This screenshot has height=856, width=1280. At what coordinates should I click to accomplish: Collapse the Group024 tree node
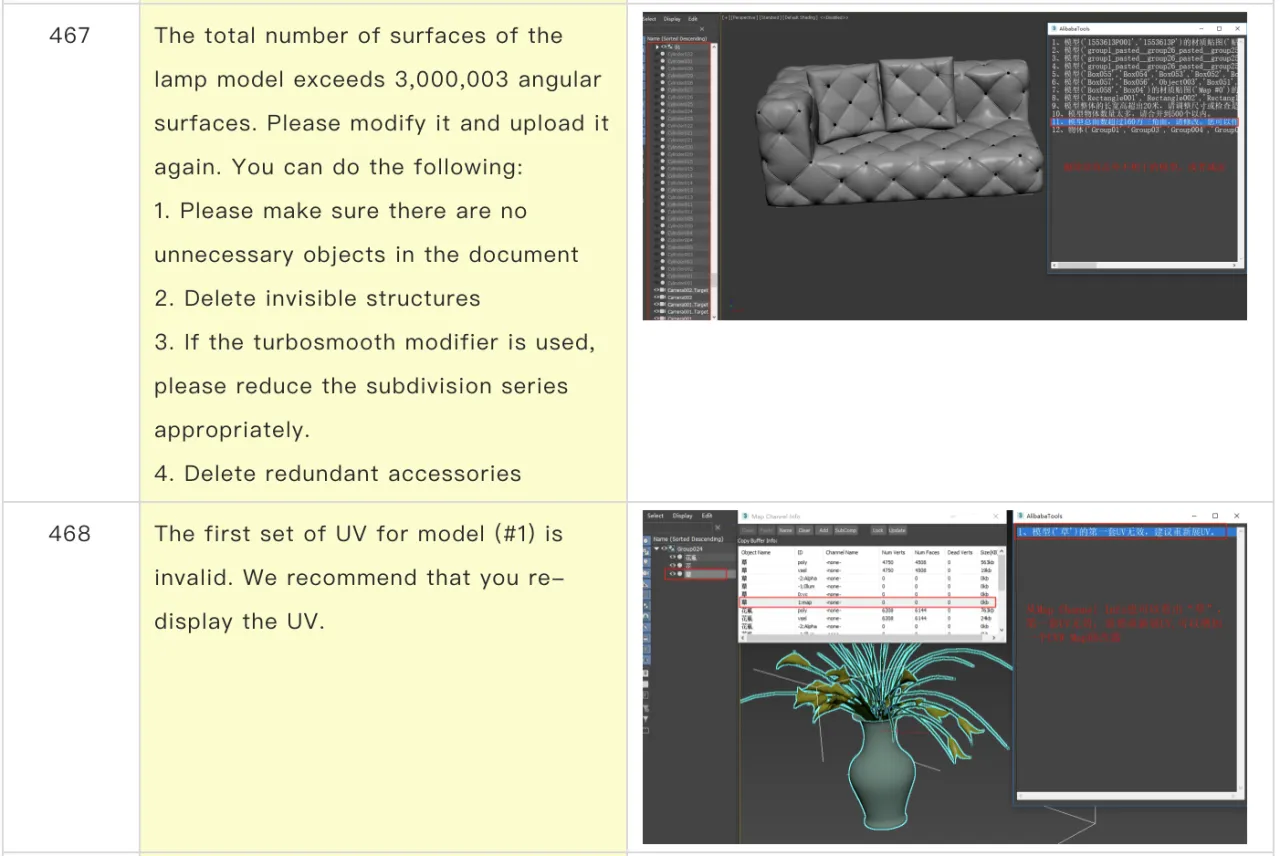655,549
